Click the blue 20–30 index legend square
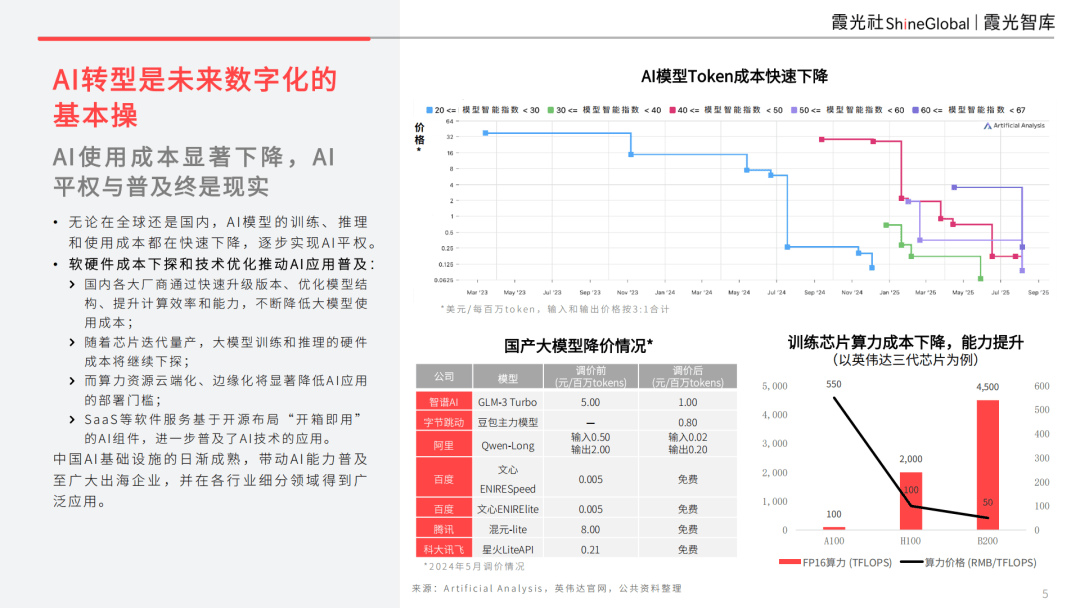This screenshot has height=608, width=1080. pyautogui.click(x=429, y=109)
